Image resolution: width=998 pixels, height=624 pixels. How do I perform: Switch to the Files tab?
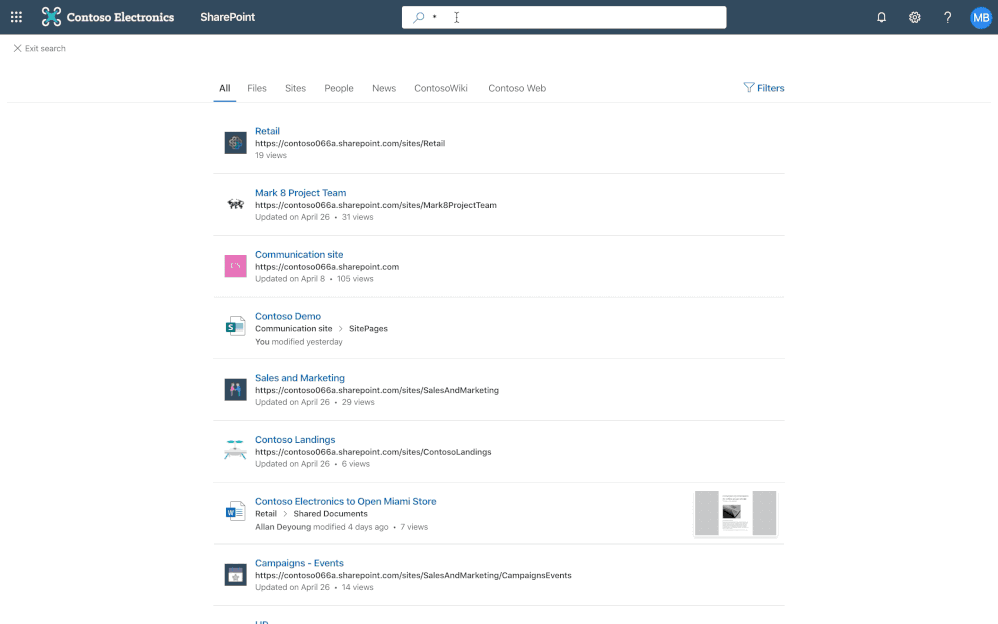click(x=257, y=89)
